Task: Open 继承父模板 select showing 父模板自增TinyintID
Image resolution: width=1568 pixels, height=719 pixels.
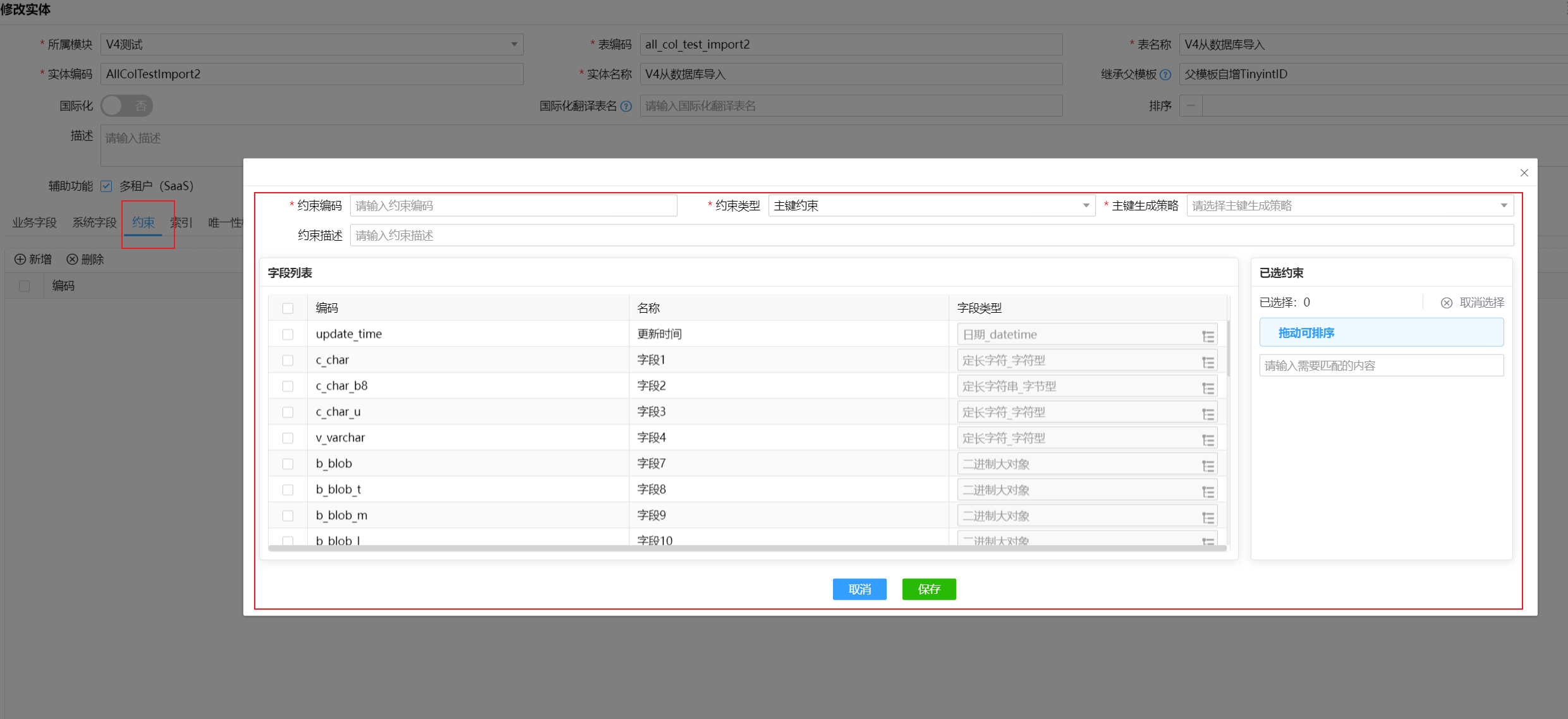Action: [1373, 74]
